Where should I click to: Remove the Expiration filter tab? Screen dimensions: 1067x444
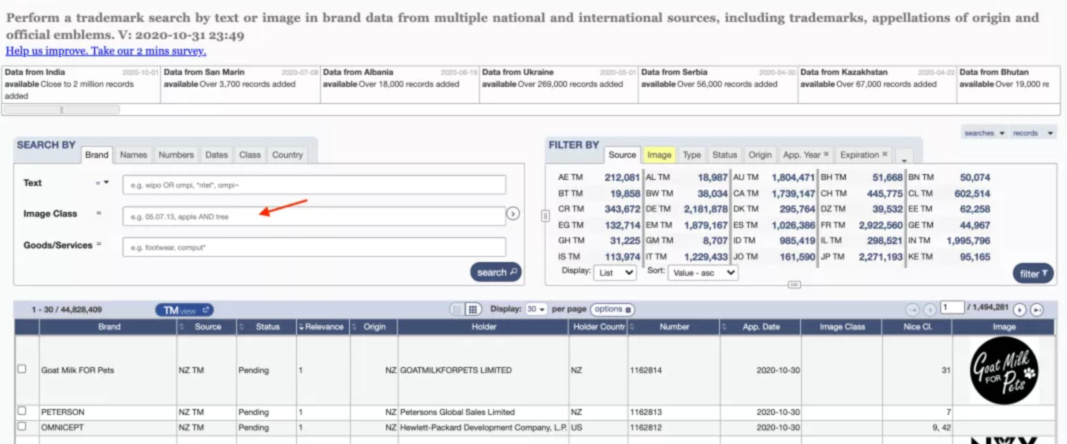click(x=885, y=155)
